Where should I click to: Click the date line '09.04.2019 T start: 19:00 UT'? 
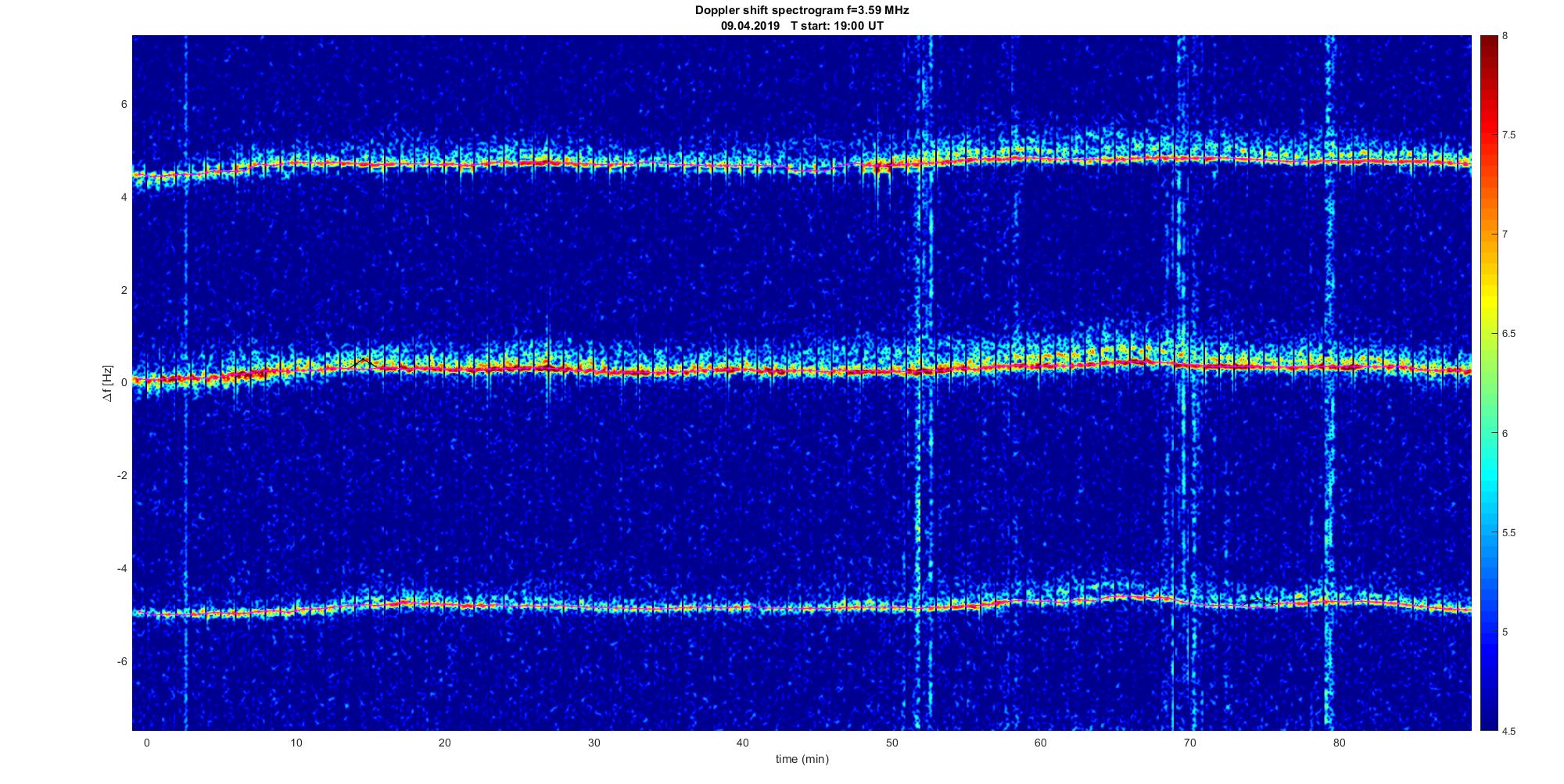pos(802,25)
